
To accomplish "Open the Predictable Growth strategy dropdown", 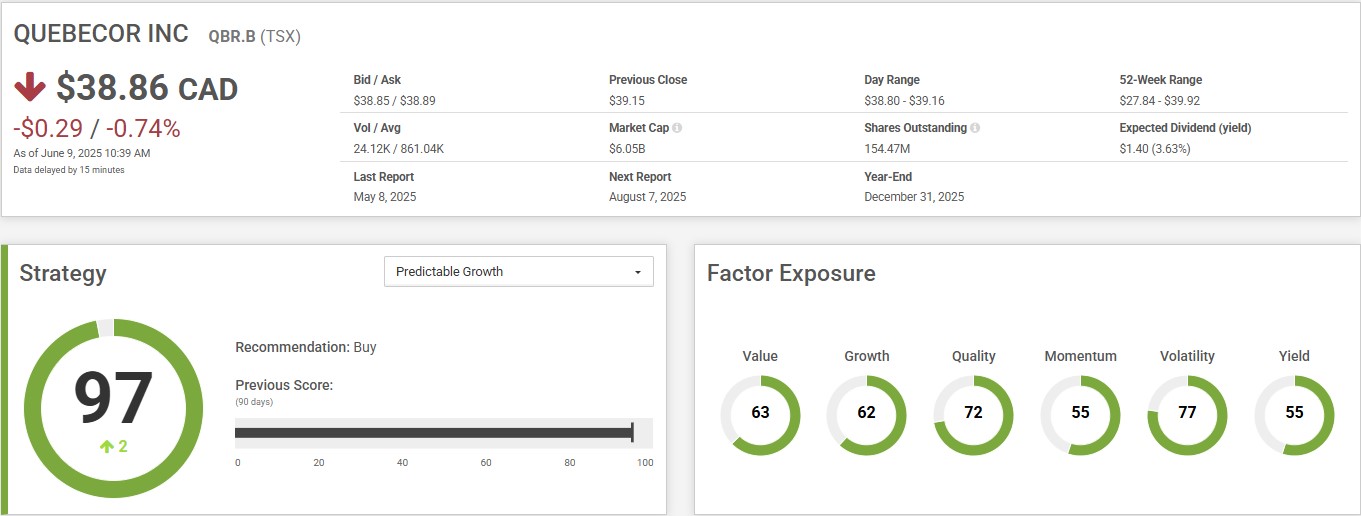I will coord(518,272).
